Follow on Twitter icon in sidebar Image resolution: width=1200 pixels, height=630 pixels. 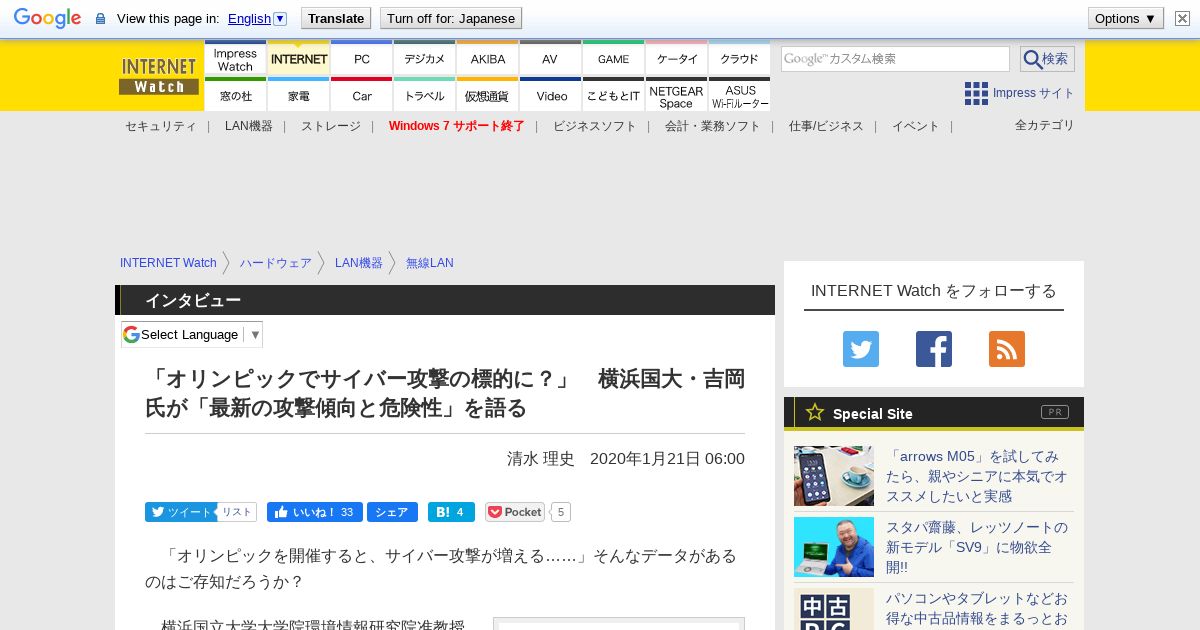coord(861,349)
